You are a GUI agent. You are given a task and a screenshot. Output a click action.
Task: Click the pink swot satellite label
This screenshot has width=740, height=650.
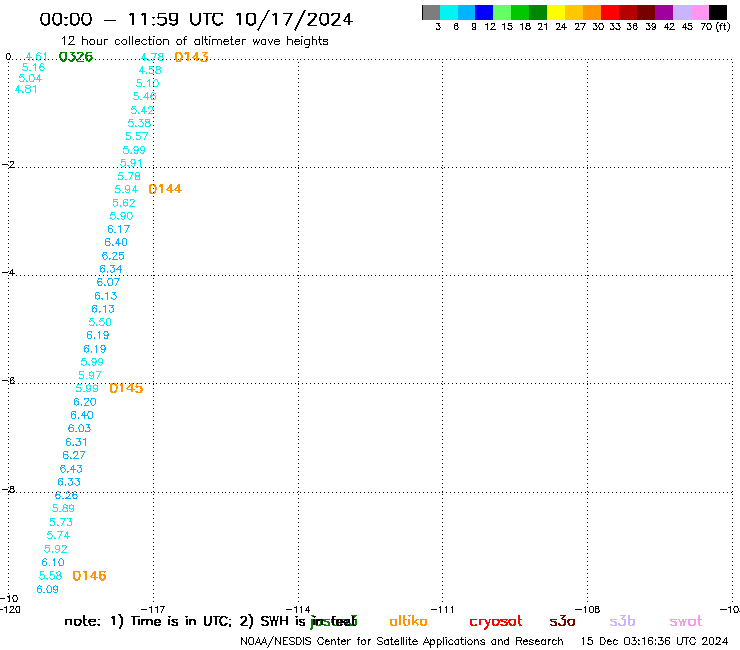(685, 622)
